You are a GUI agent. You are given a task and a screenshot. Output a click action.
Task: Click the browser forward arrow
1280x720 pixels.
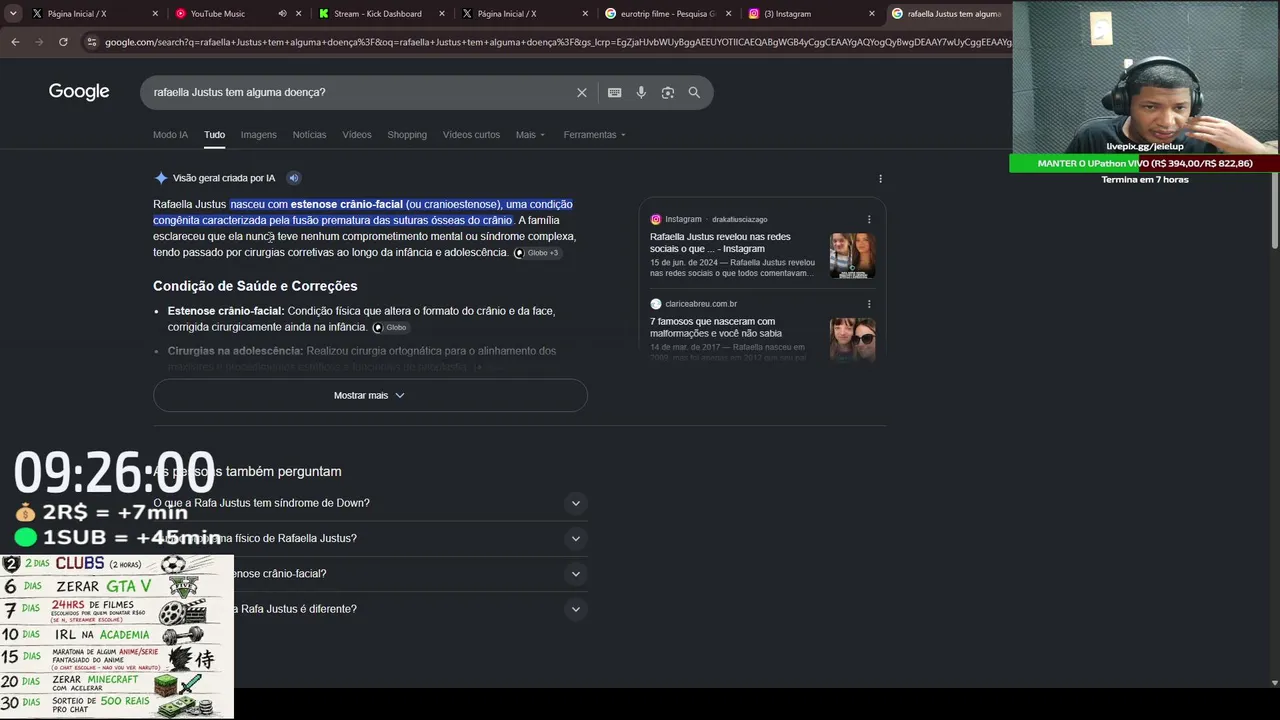pyautogui.click(x=39, y=42)
